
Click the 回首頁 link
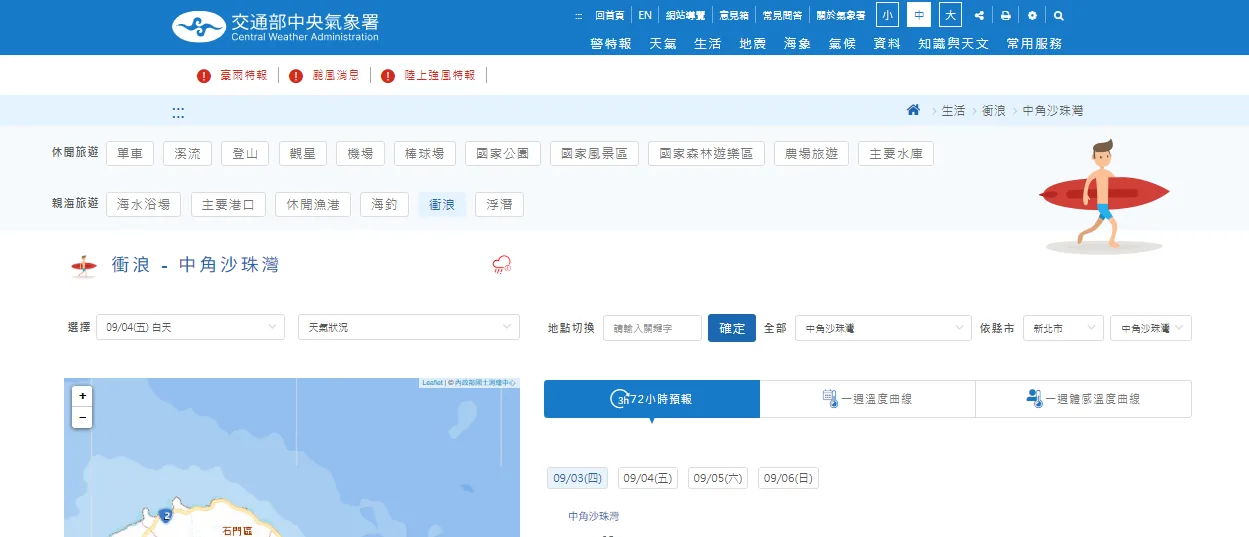pyautogui.click(x=609, y=16)
